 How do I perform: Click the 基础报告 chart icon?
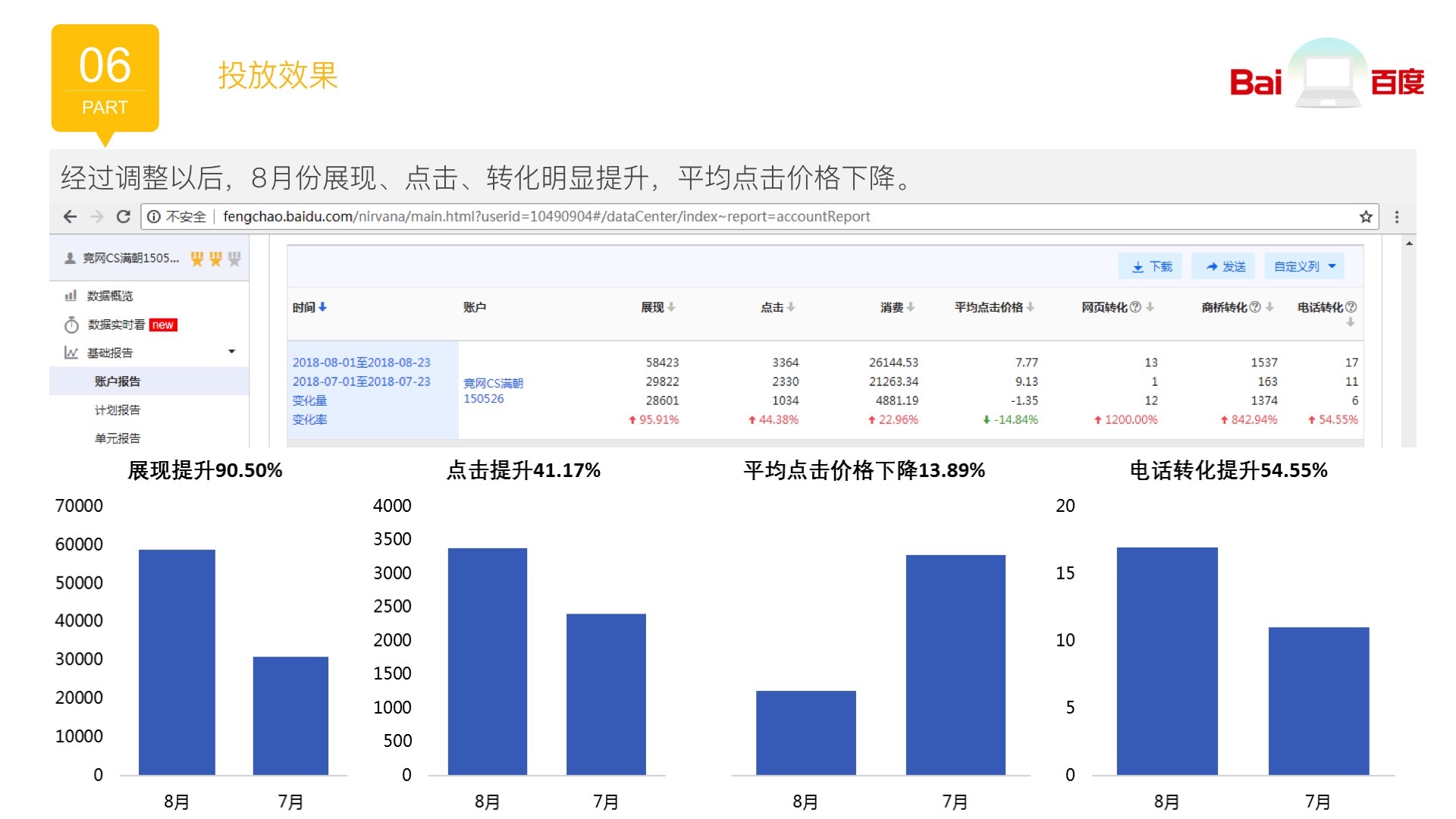click(x=71, y=353)
